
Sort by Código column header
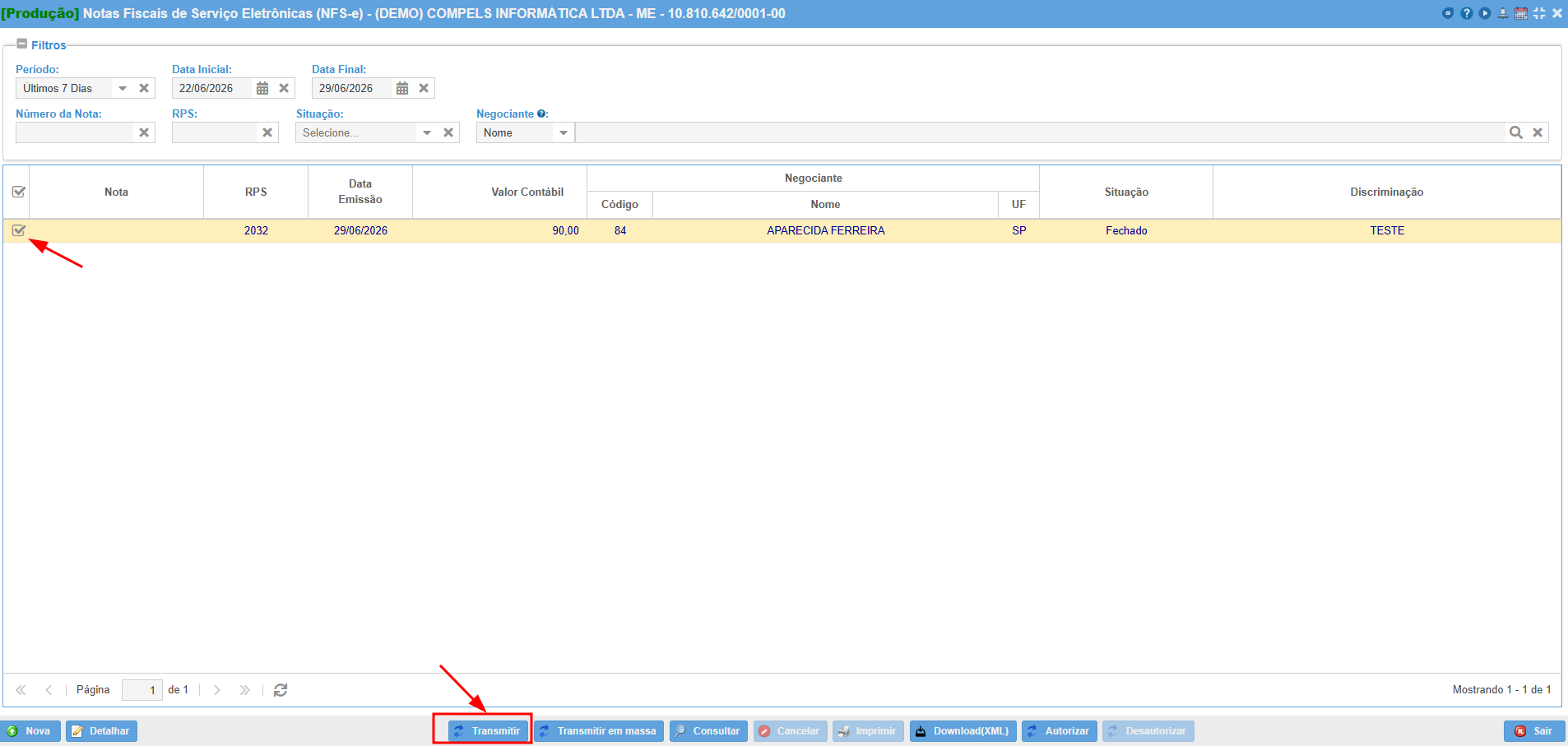[619, 205]
